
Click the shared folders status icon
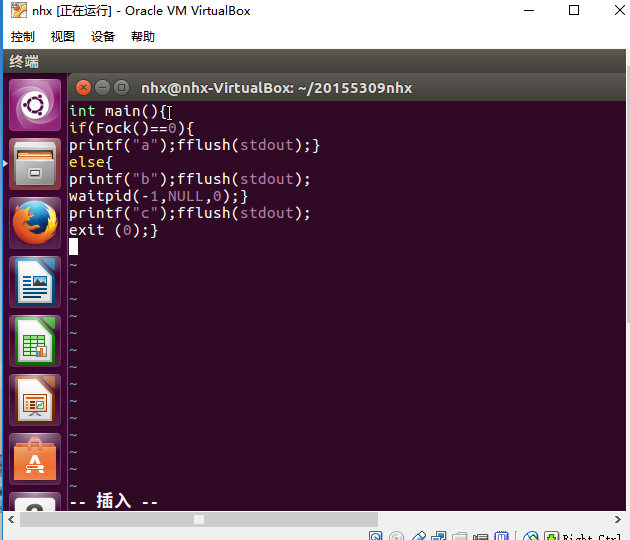pyautogui.click(x=459, y=536)
